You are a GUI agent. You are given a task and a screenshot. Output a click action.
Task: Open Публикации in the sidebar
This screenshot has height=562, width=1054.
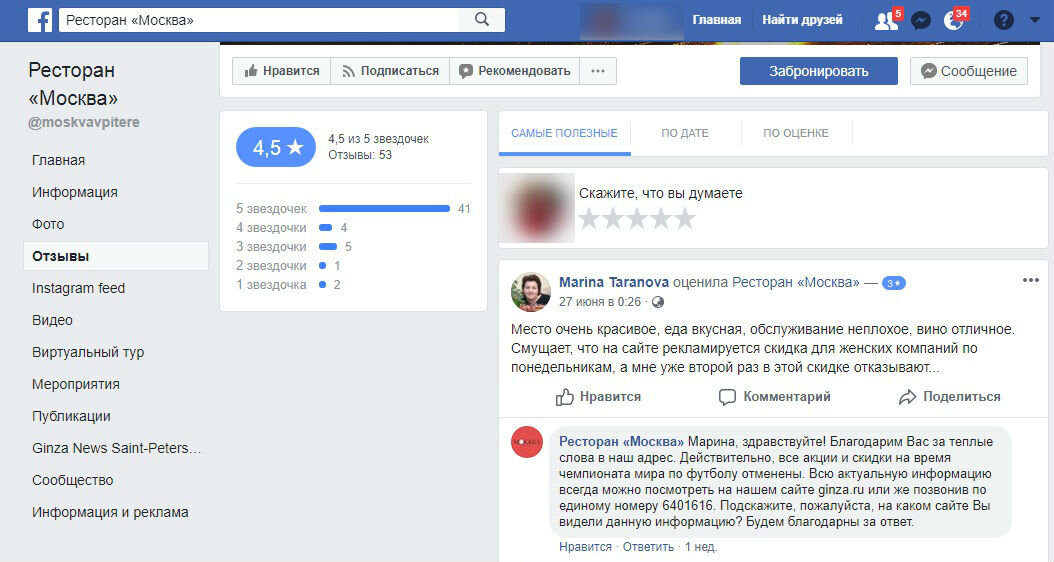(71, 416)
